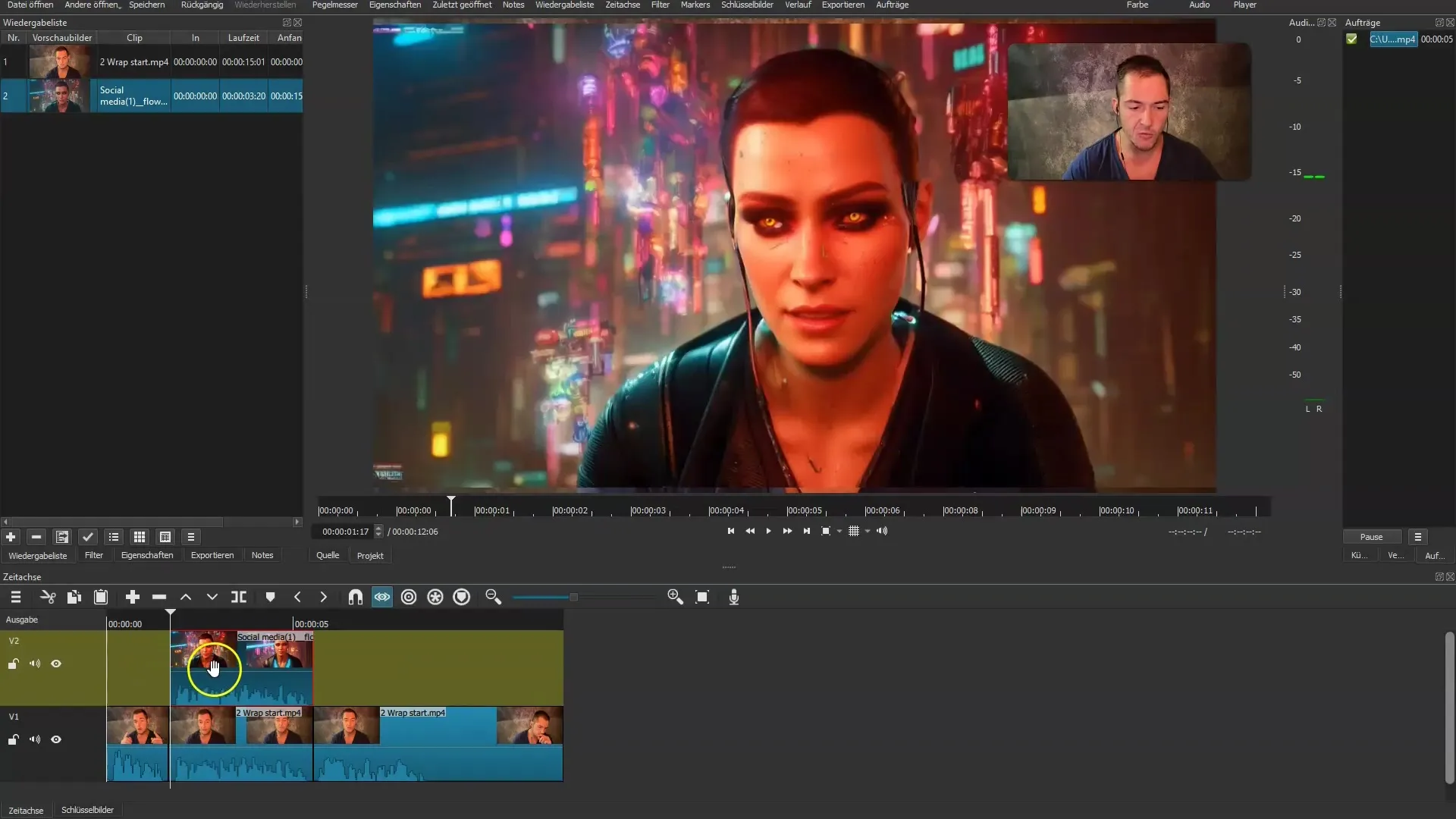1456x819 pixels.
Task: Click the Speichern menu item
Action: coord(146,5)
